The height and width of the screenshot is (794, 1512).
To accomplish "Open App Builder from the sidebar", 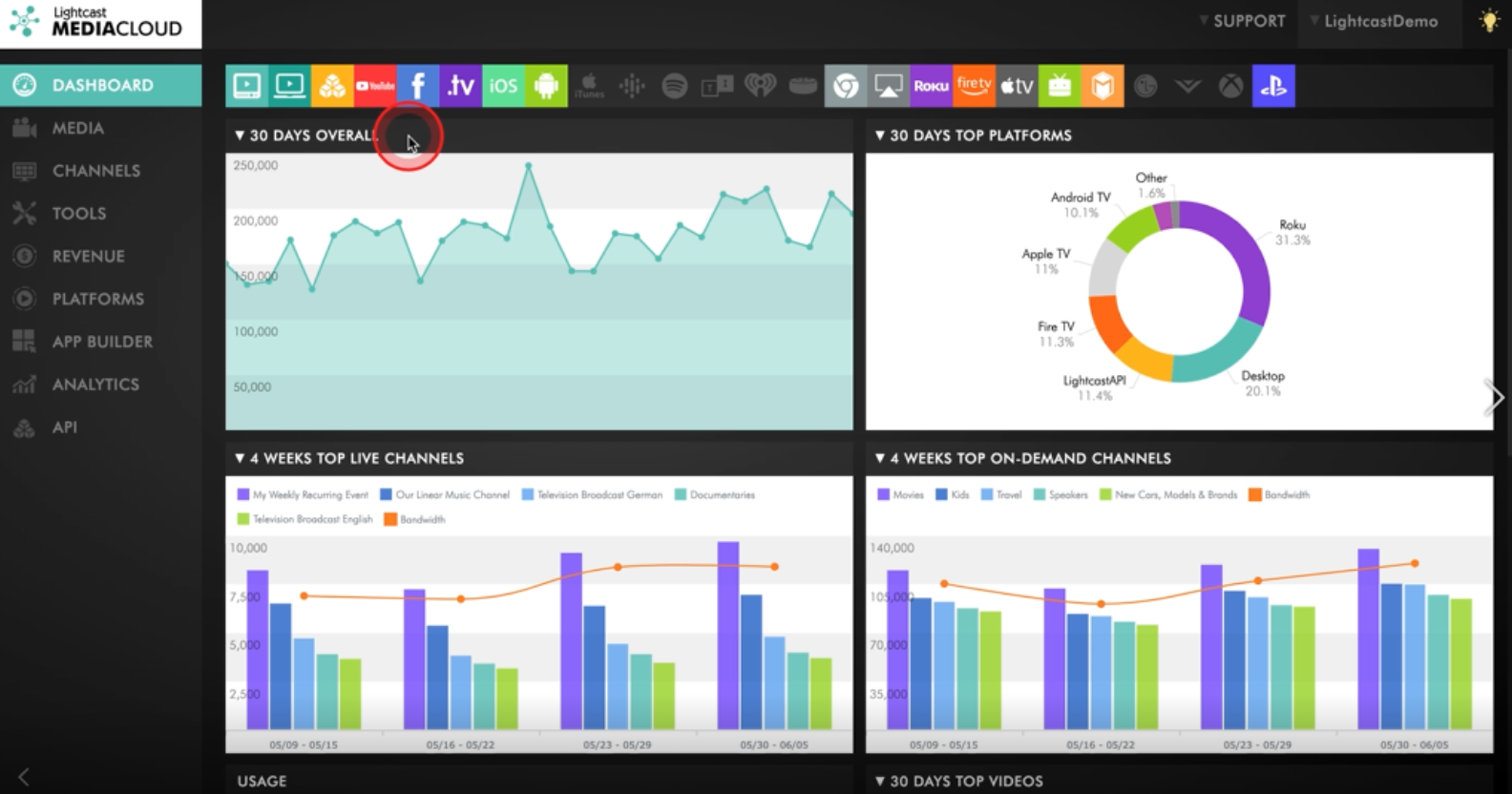I will click(x=102, y=342).
